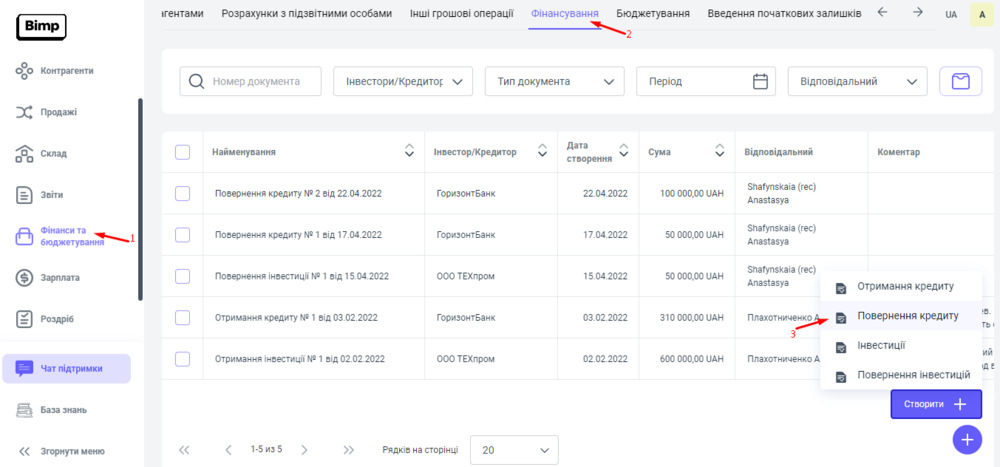Select Повернення кредиту from the create menu

[x=907, y=315]
